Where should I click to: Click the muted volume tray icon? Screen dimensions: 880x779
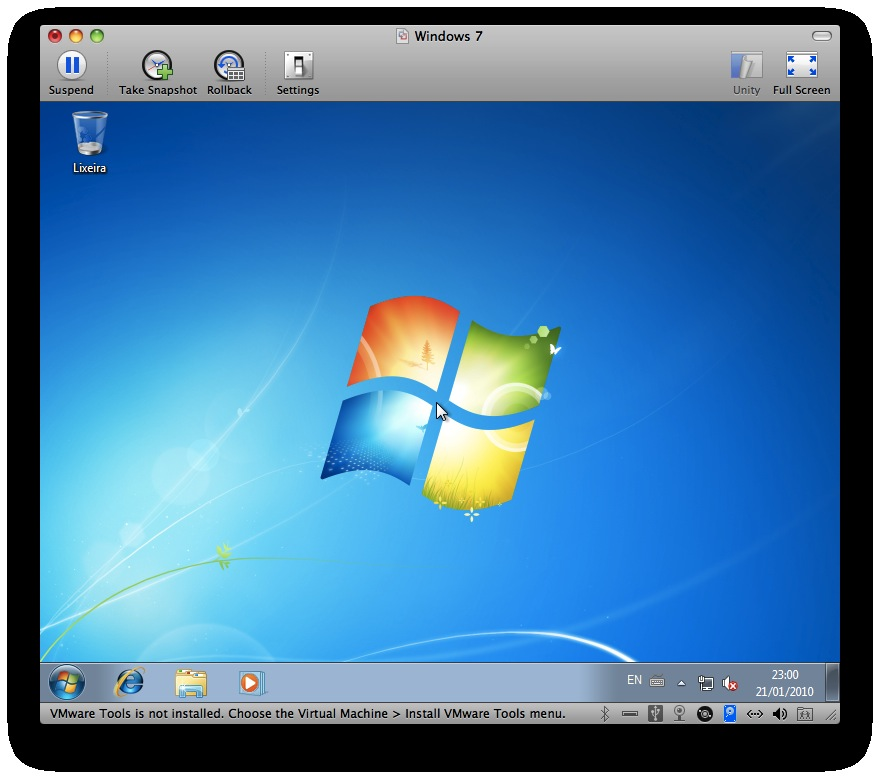(x=730, y=683)
